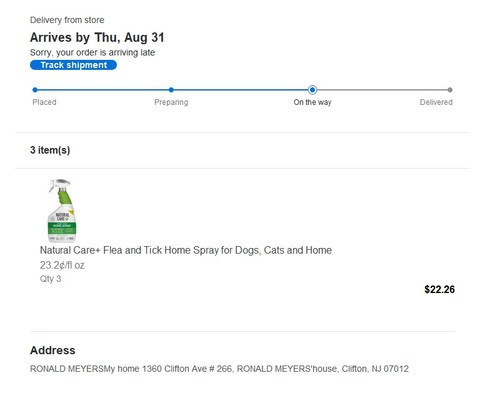Click the Qty 3 text

(50, 279)
